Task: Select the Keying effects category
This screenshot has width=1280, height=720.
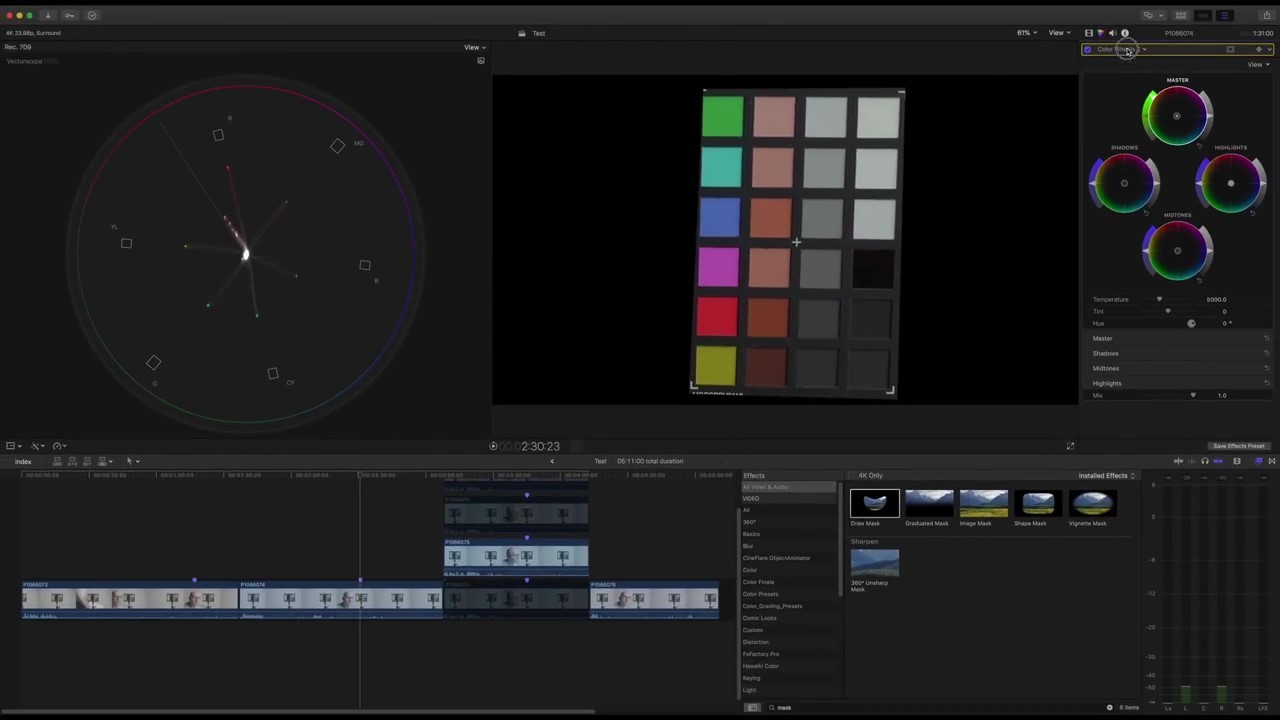Action: 751,678
